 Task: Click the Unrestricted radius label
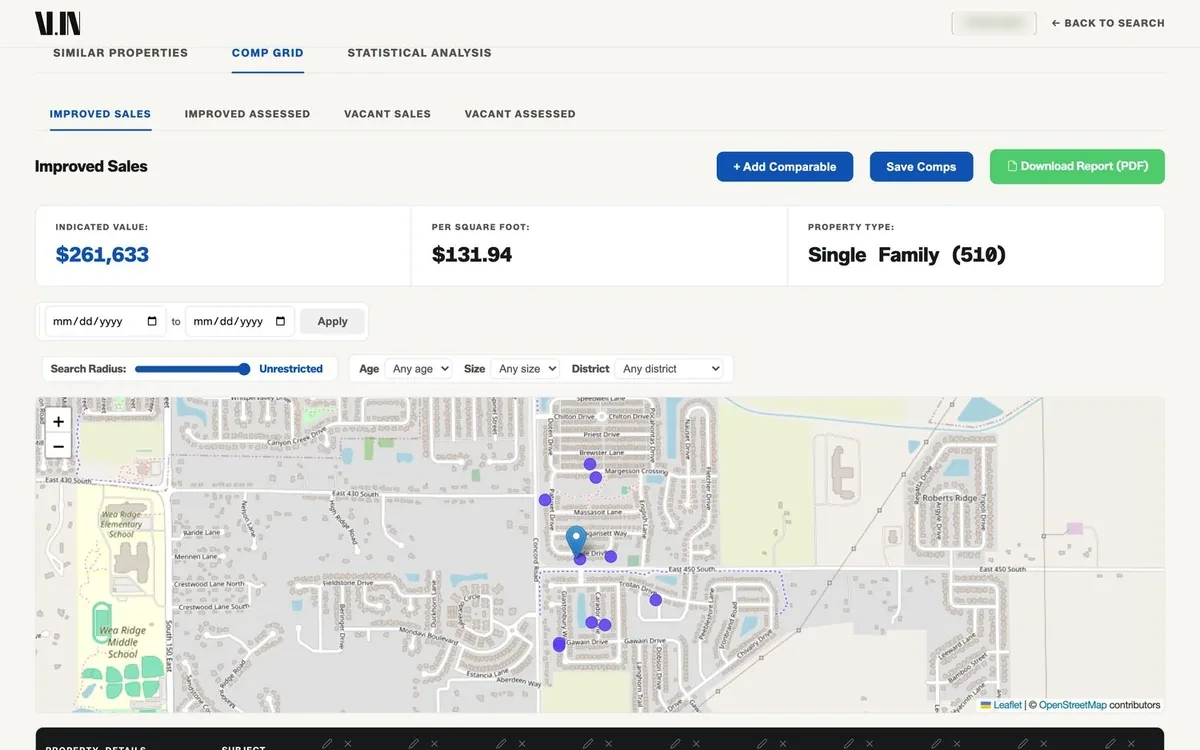click(x=291, y=369)
